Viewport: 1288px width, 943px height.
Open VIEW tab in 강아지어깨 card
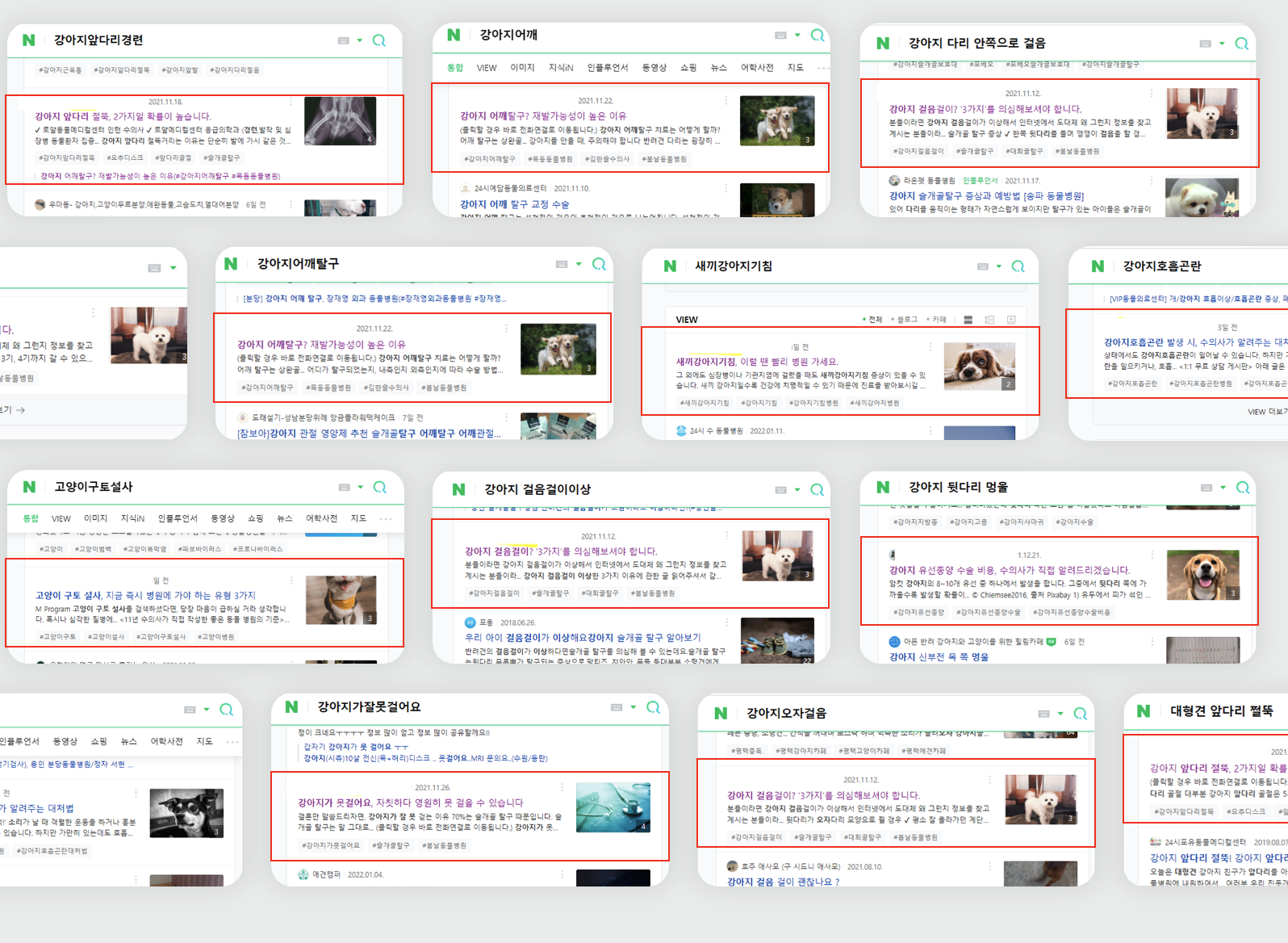(487, 68)
